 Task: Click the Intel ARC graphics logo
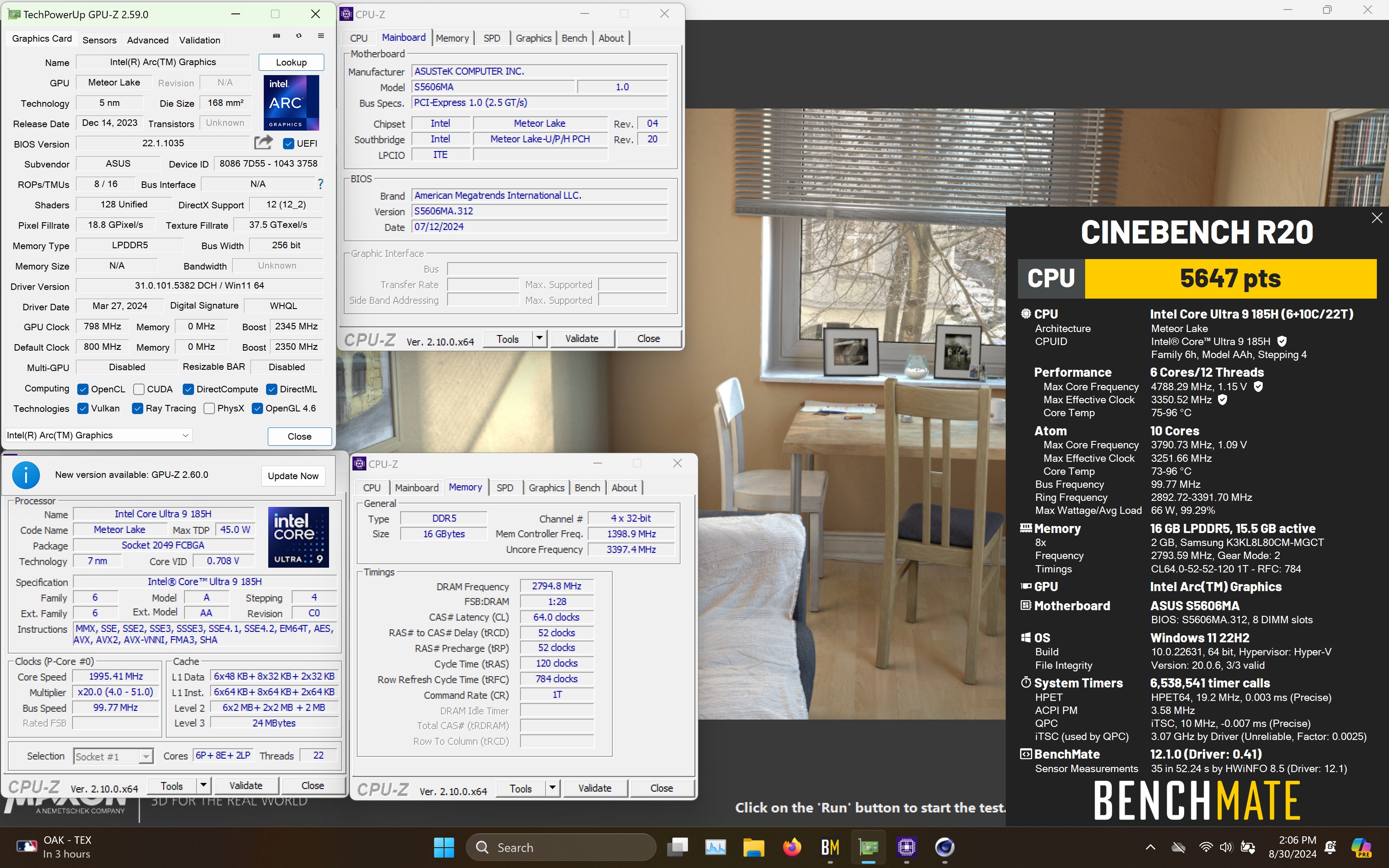point(291,103)
